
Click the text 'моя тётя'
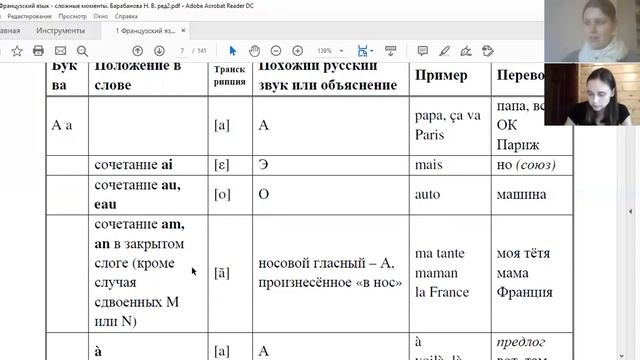coord(523,253)
